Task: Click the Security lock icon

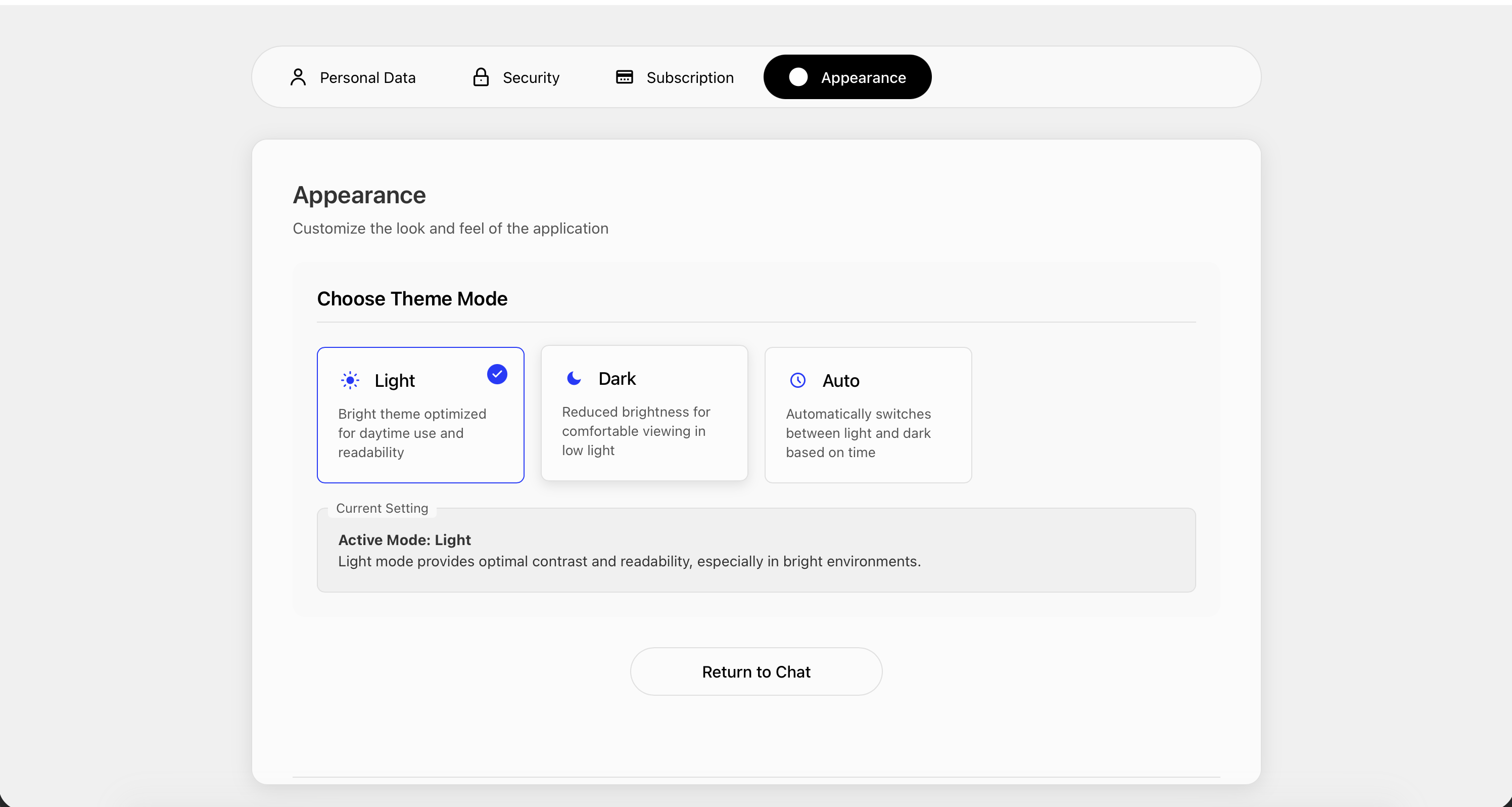Action: 481,77
